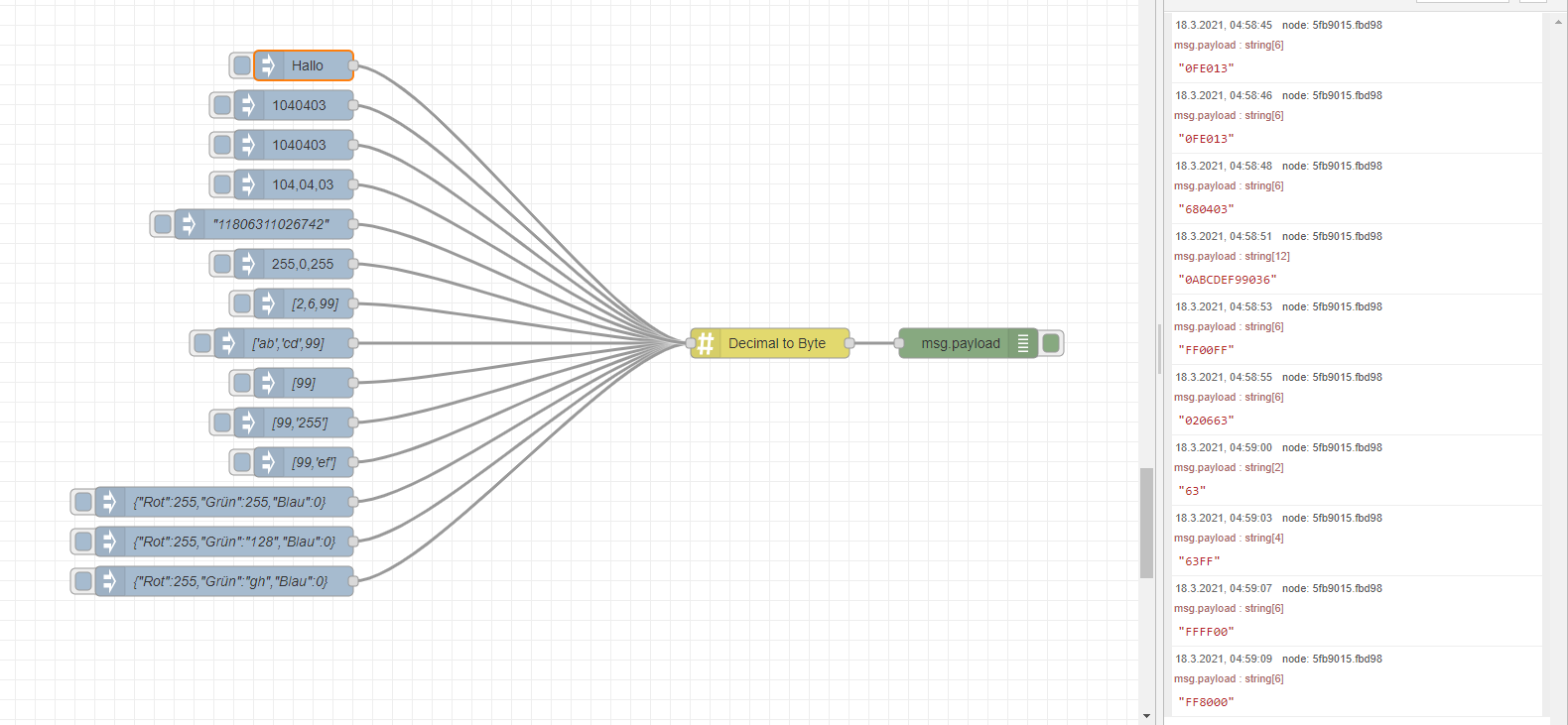Open node link in the 04:58:48 message
Screen dimensions: 1568x725
(1332, 166)
